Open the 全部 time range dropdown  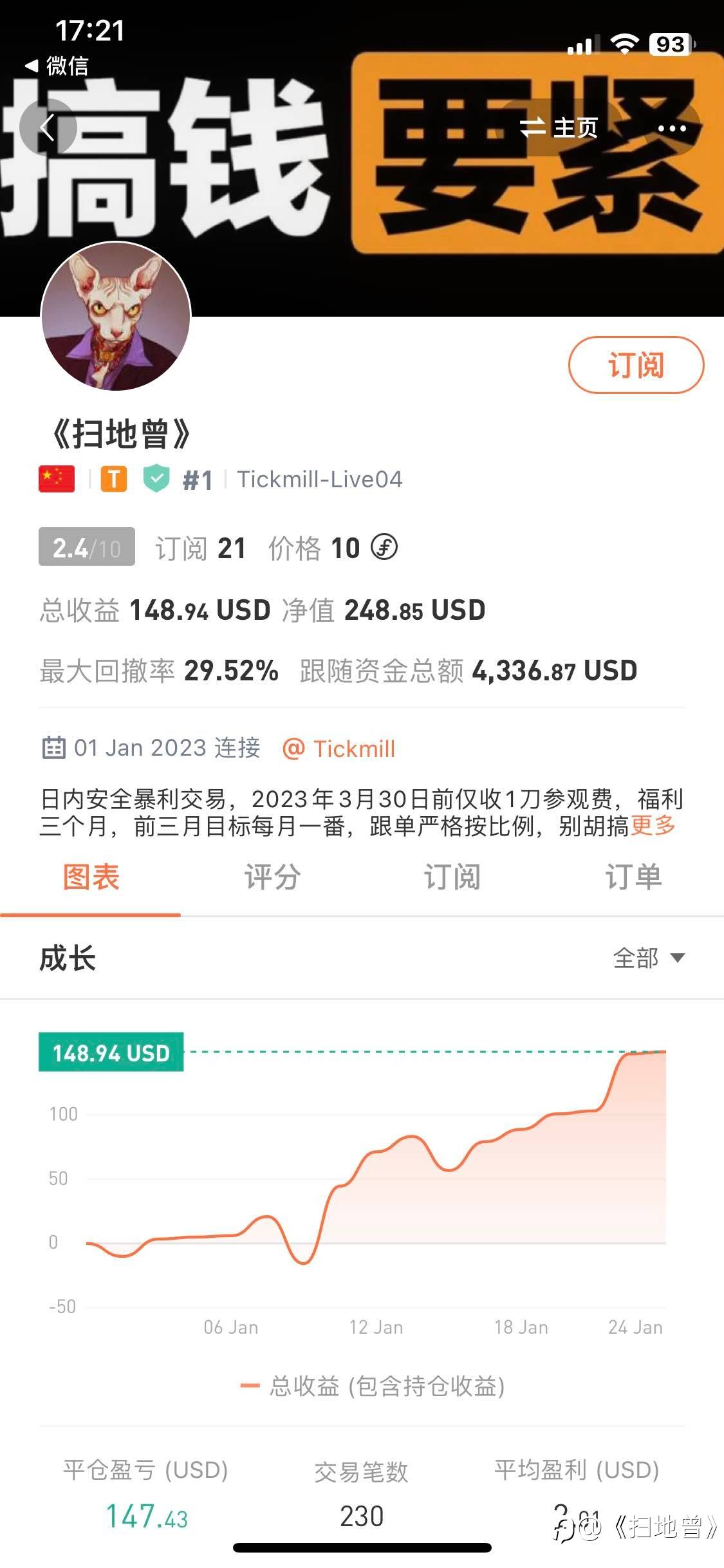[648, 958]
